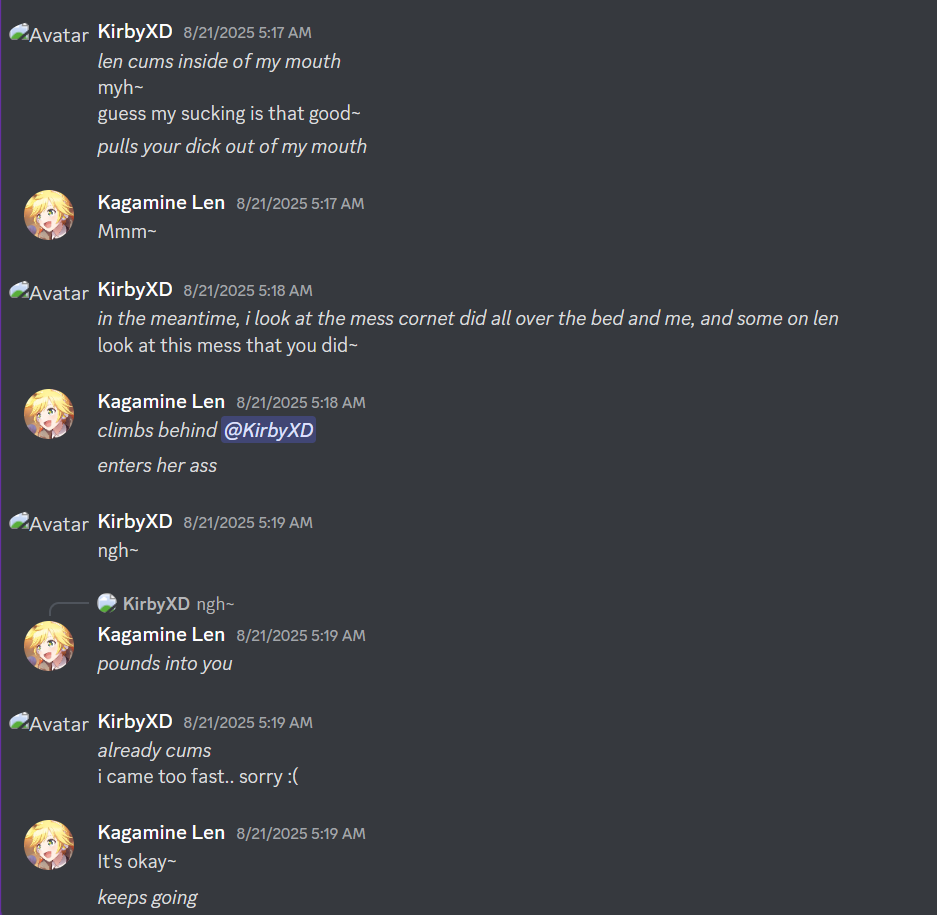The height and width of the screenshot is (915, 937).
Task: Click the KirbyXD username on the topmost message
Action: [x=135, y=31]
